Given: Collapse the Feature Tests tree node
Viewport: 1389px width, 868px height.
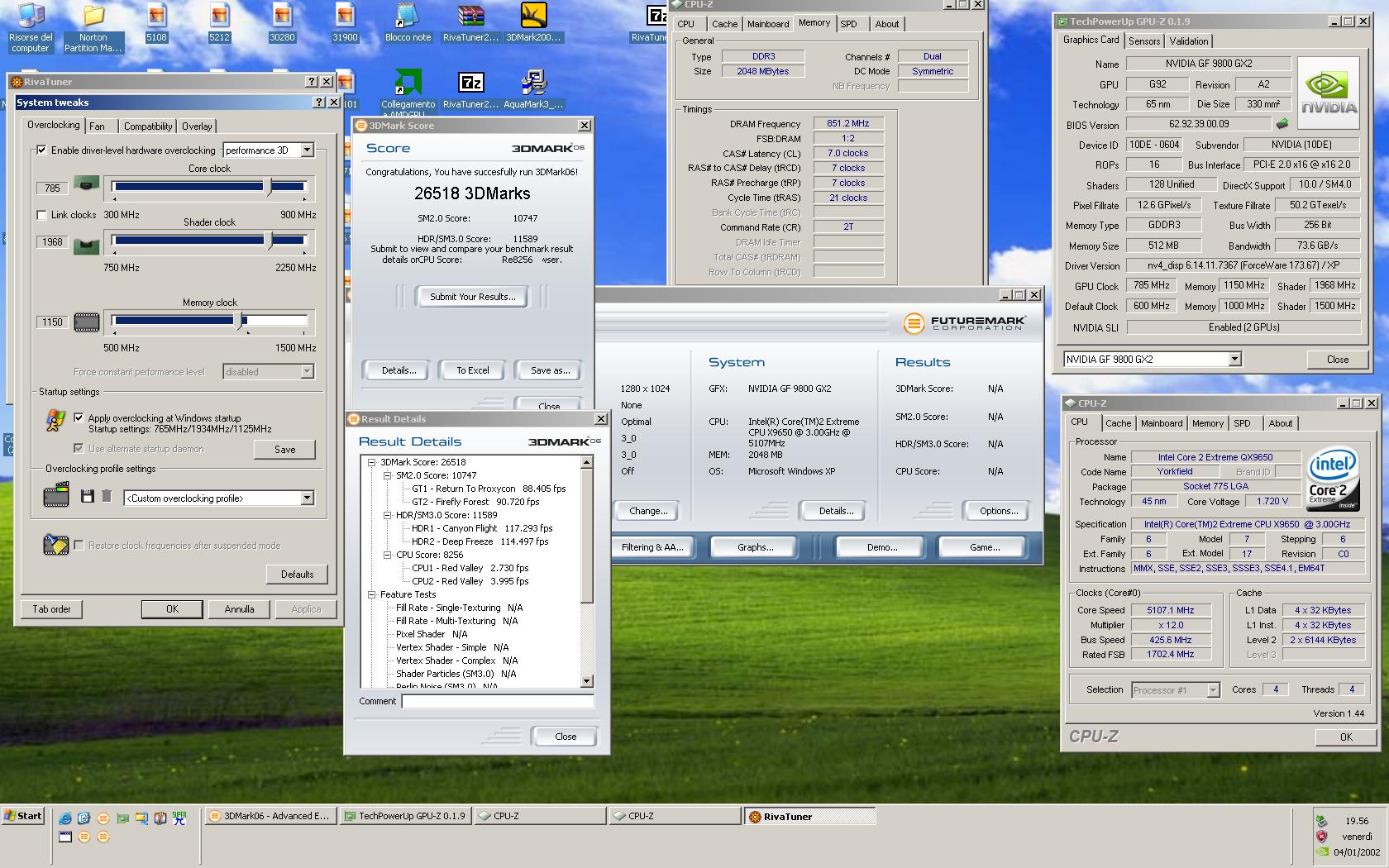Looking at the screenshot, I should point(372,594).
